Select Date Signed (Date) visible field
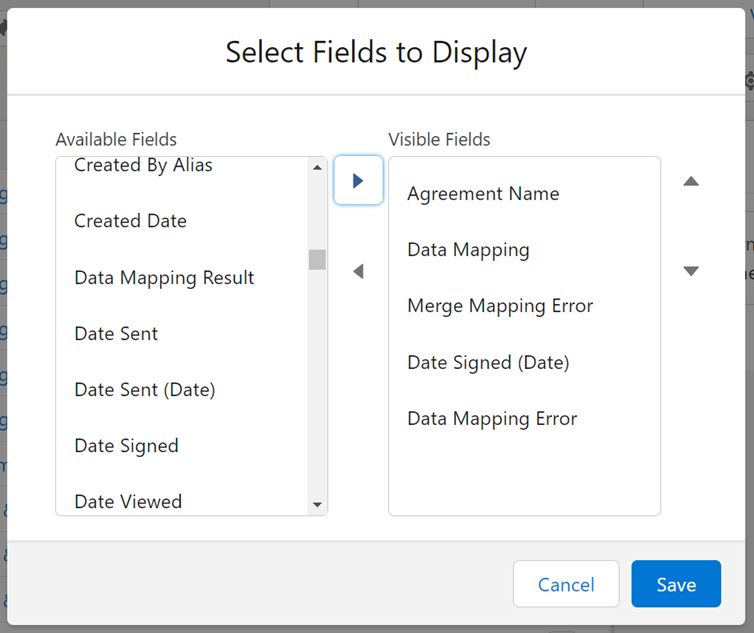The width and height of the screenshot is (754, 633). (x=488, y=363)
